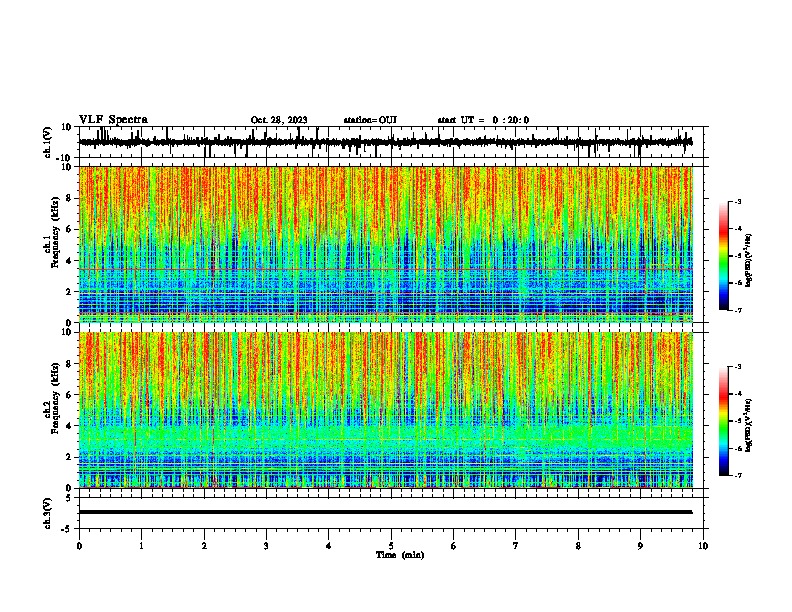Click the "6" kHz tick on ch.1 spectrogram
Viewport: 792px width, 612px height.
pos(69,229)
